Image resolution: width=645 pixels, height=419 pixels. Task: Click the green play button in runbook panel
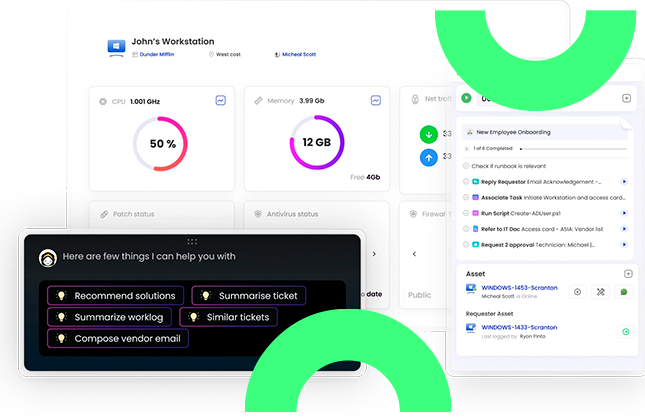(x=467, y=98)
